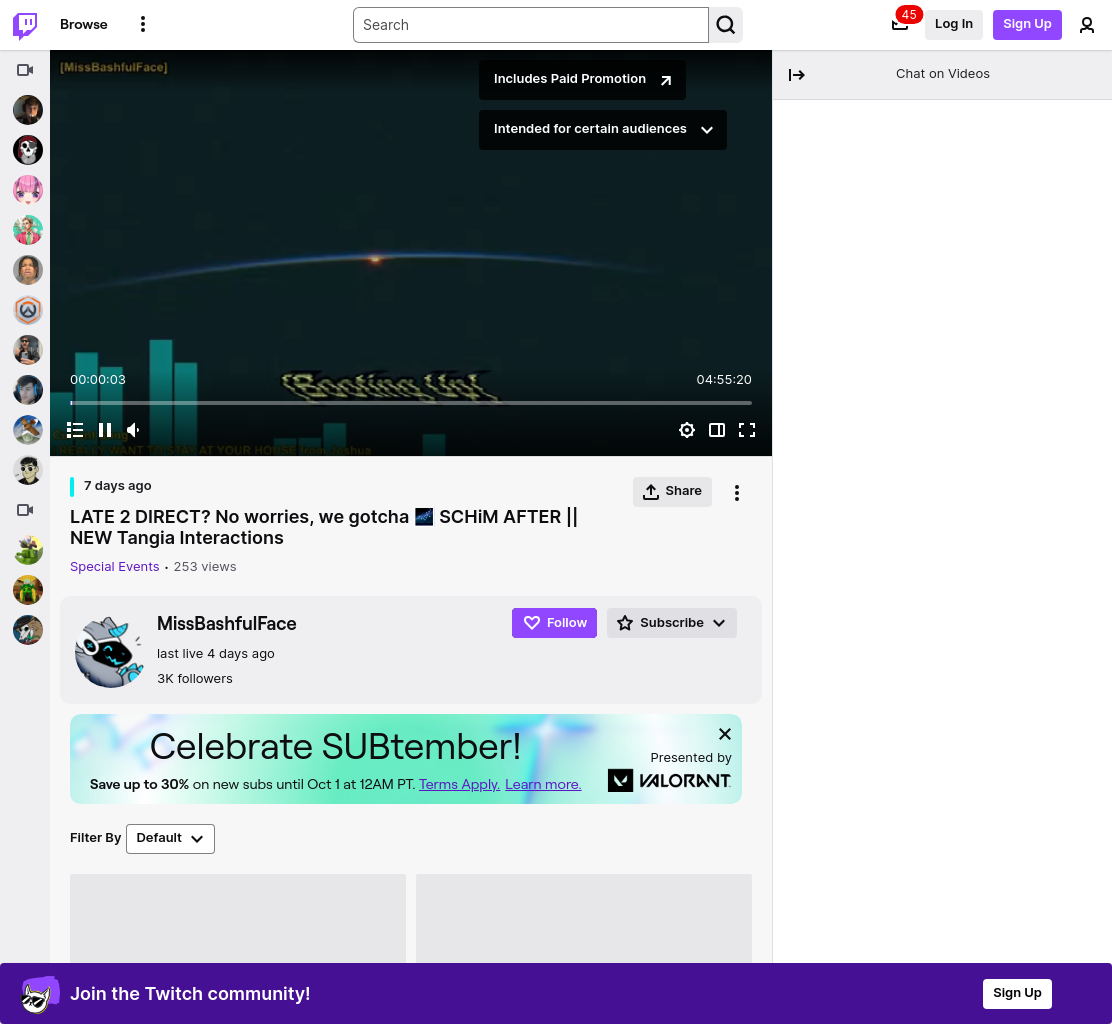Open the chapters list icon in player
Screen dimensions: 1112x1024
pos(75,430)
